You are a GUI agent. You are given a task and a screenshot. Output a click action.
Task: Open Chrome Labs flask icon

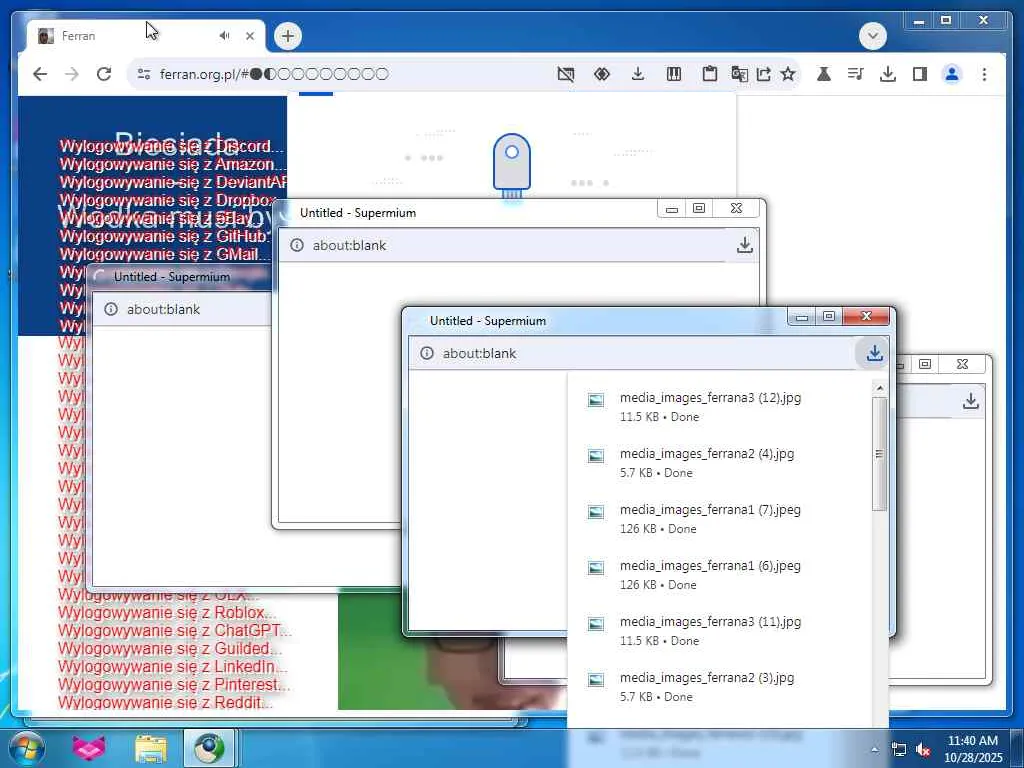[824, 74]
